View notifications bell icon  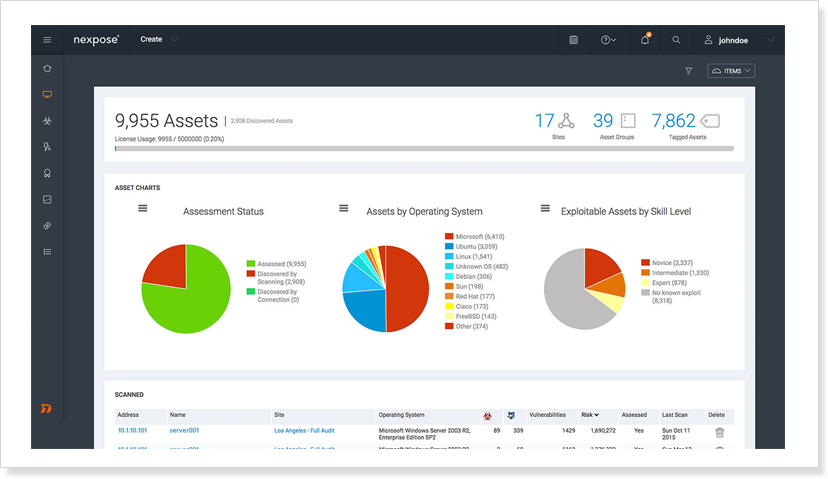645,40
